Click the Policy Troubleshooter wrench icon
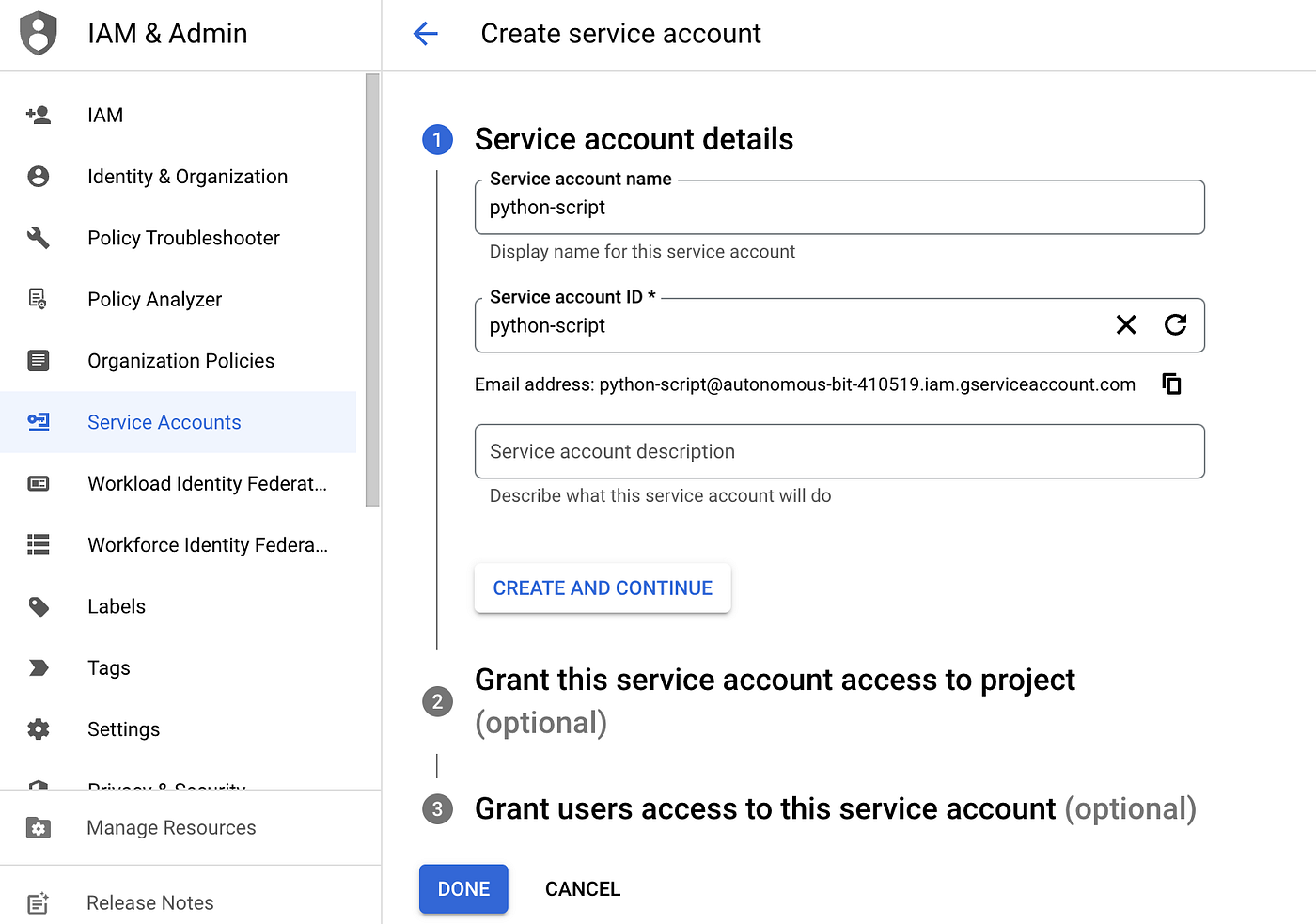 [39, 238]
